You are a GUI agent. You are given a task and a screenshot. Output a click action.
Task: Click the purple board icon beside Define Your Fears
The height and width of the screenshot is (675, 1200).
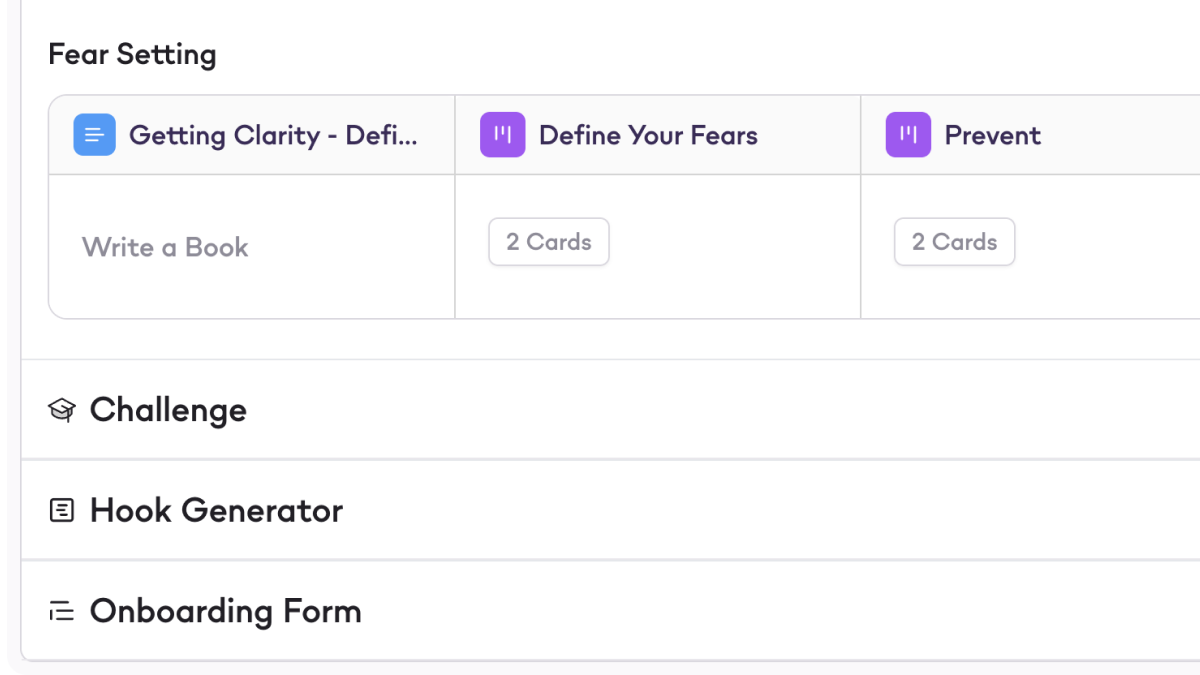[x=502, y=135]
